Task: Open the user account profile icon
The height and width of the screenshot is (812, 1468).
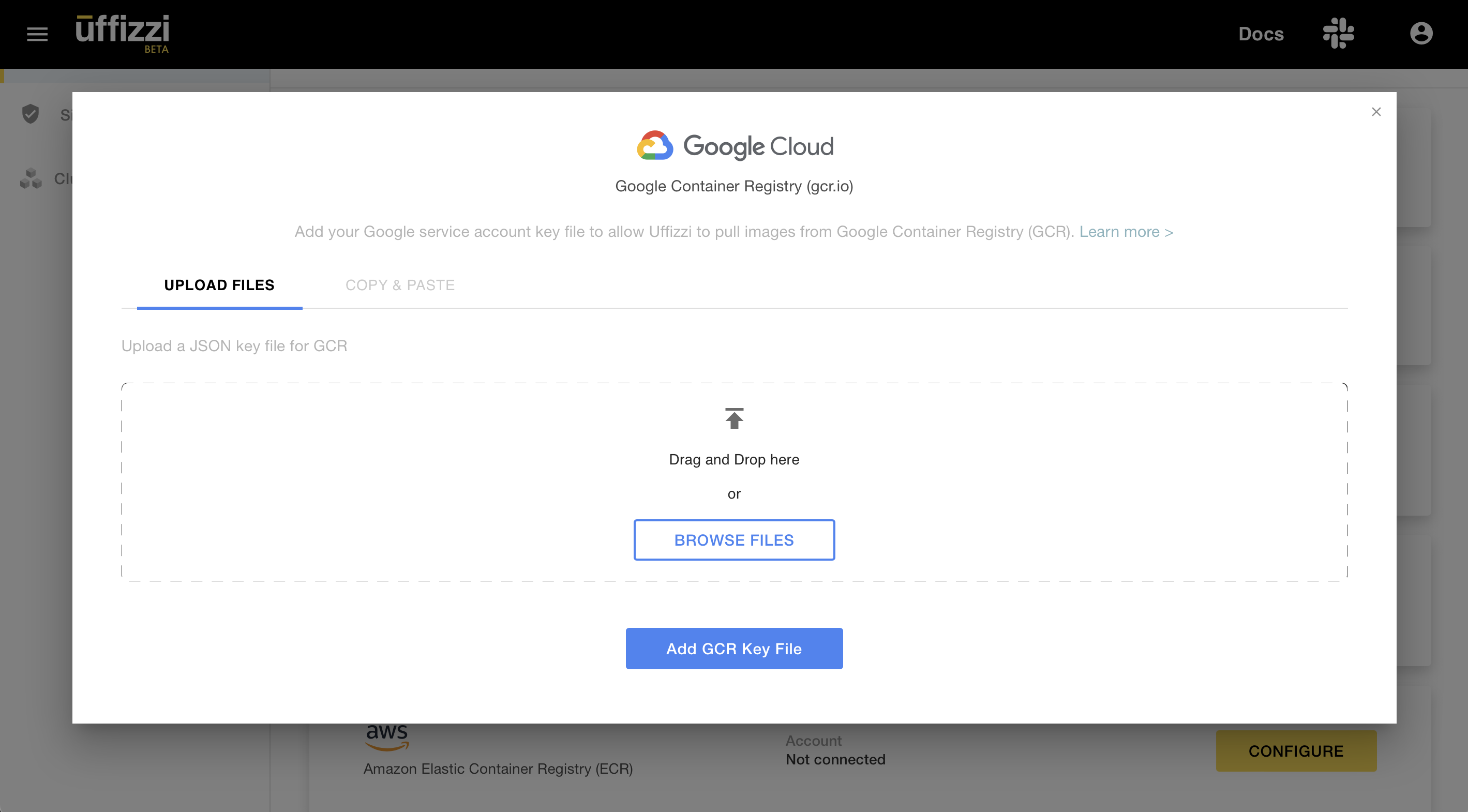Action: click(x=1421, y=34)
